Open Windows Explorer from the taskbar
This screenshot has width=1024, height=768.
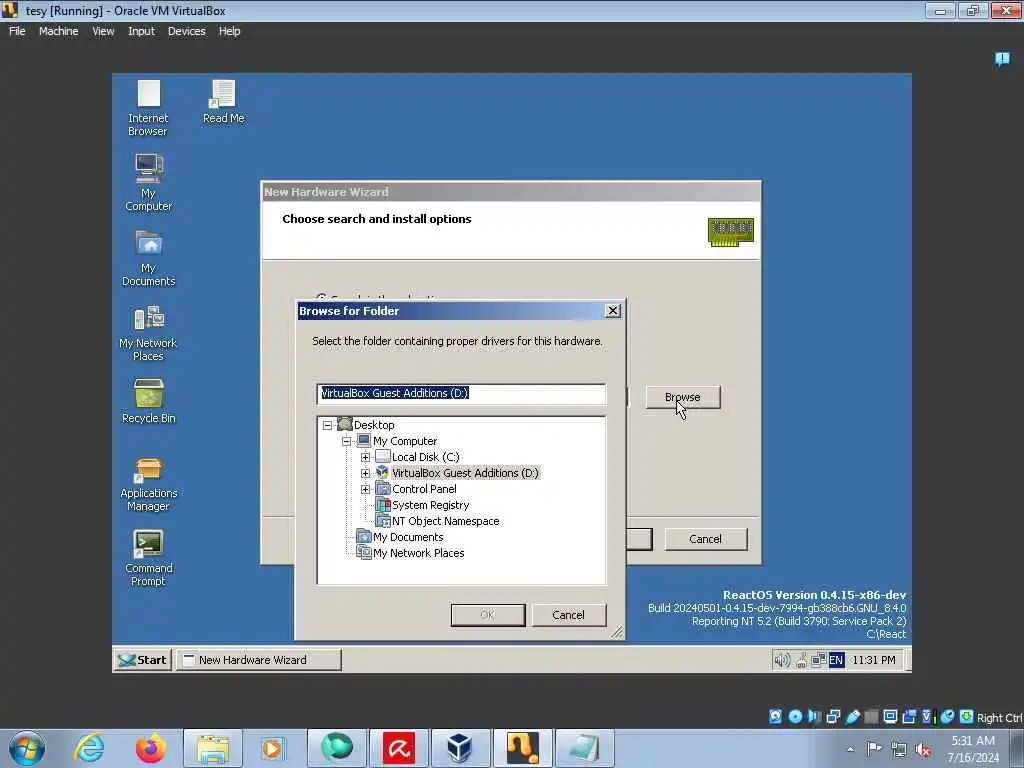(x=212, y=748)
